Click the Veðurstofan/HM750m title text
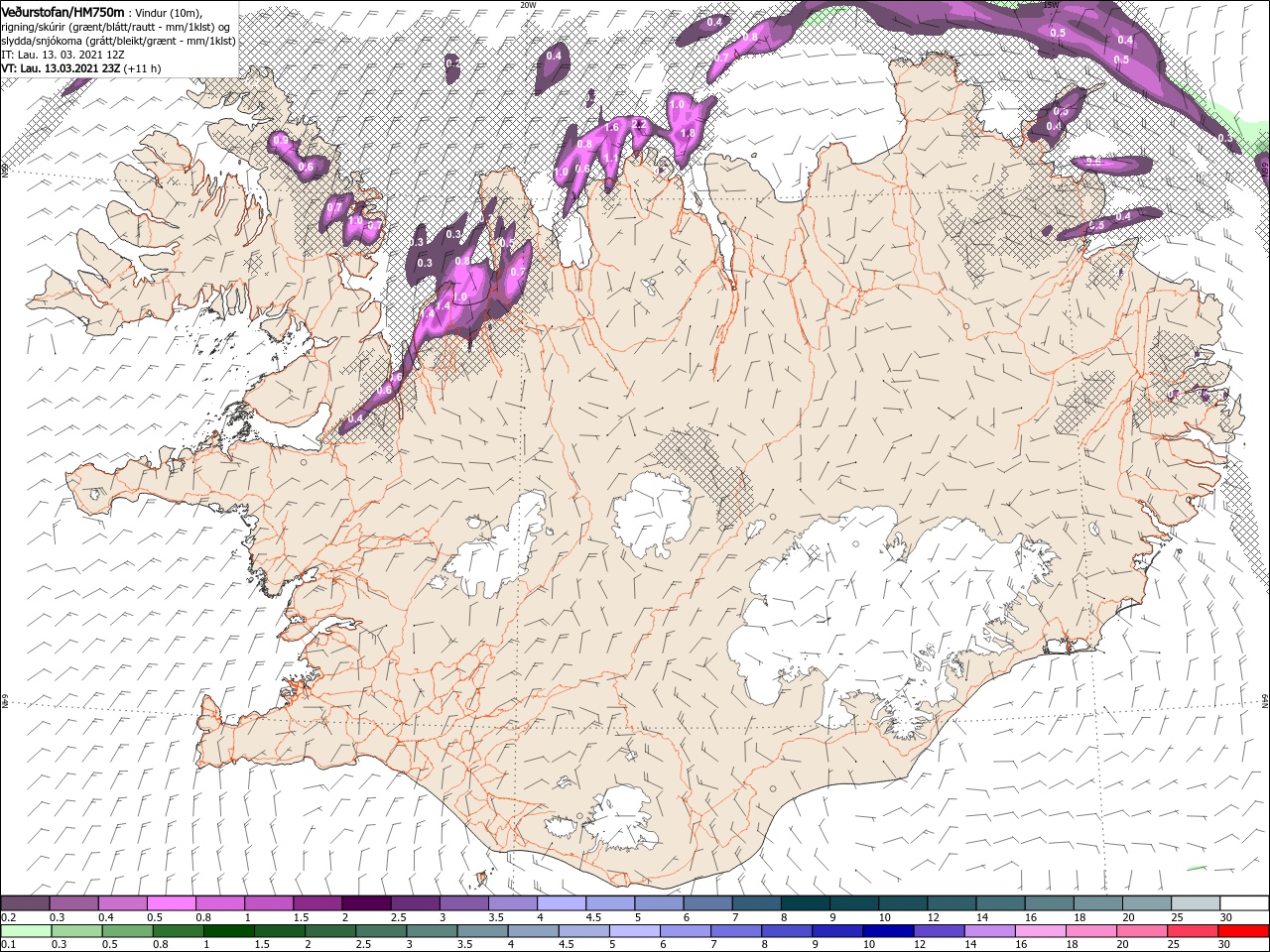This screenshot has height=952, width=1270. coord(63,11)
